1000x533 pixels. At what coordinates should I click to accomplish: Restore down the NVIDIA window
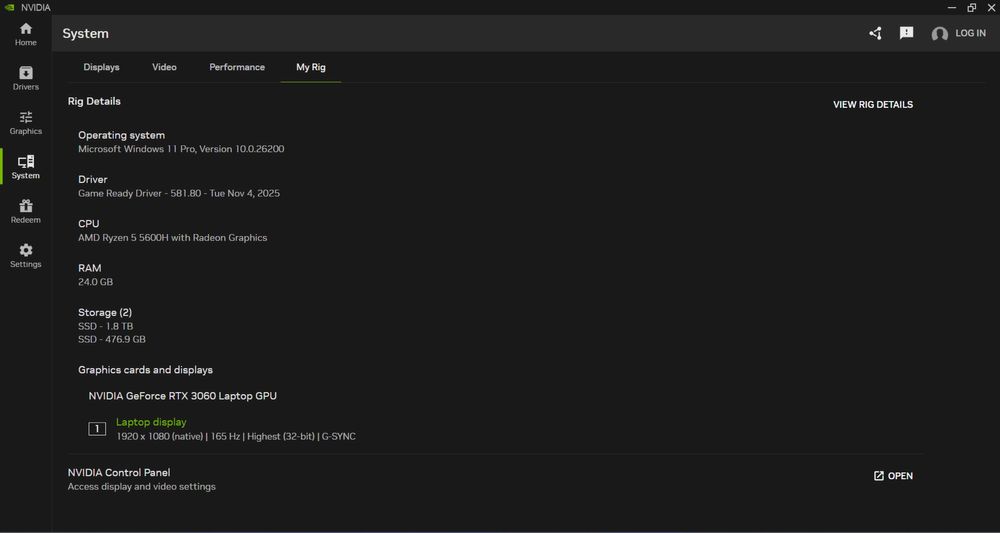pos(972,8)
